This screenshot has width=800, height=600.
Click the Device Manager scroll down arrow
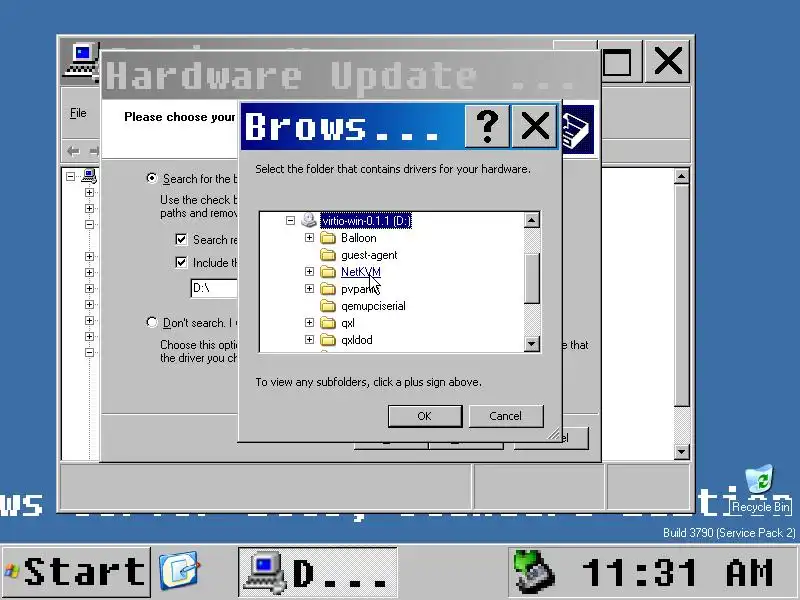point(682,452)
